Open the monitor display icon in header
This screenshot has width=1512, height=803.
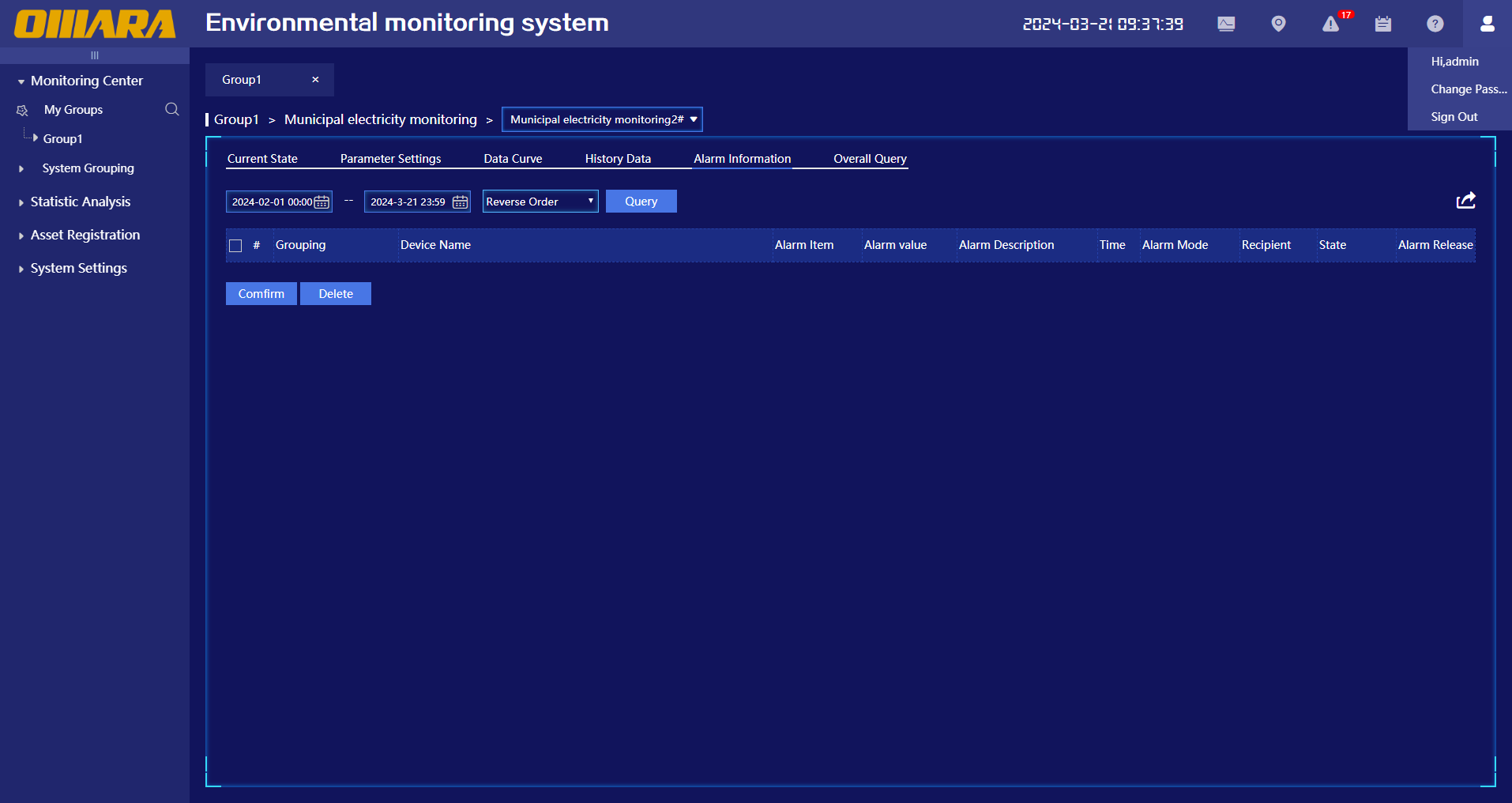(1226, 24)
